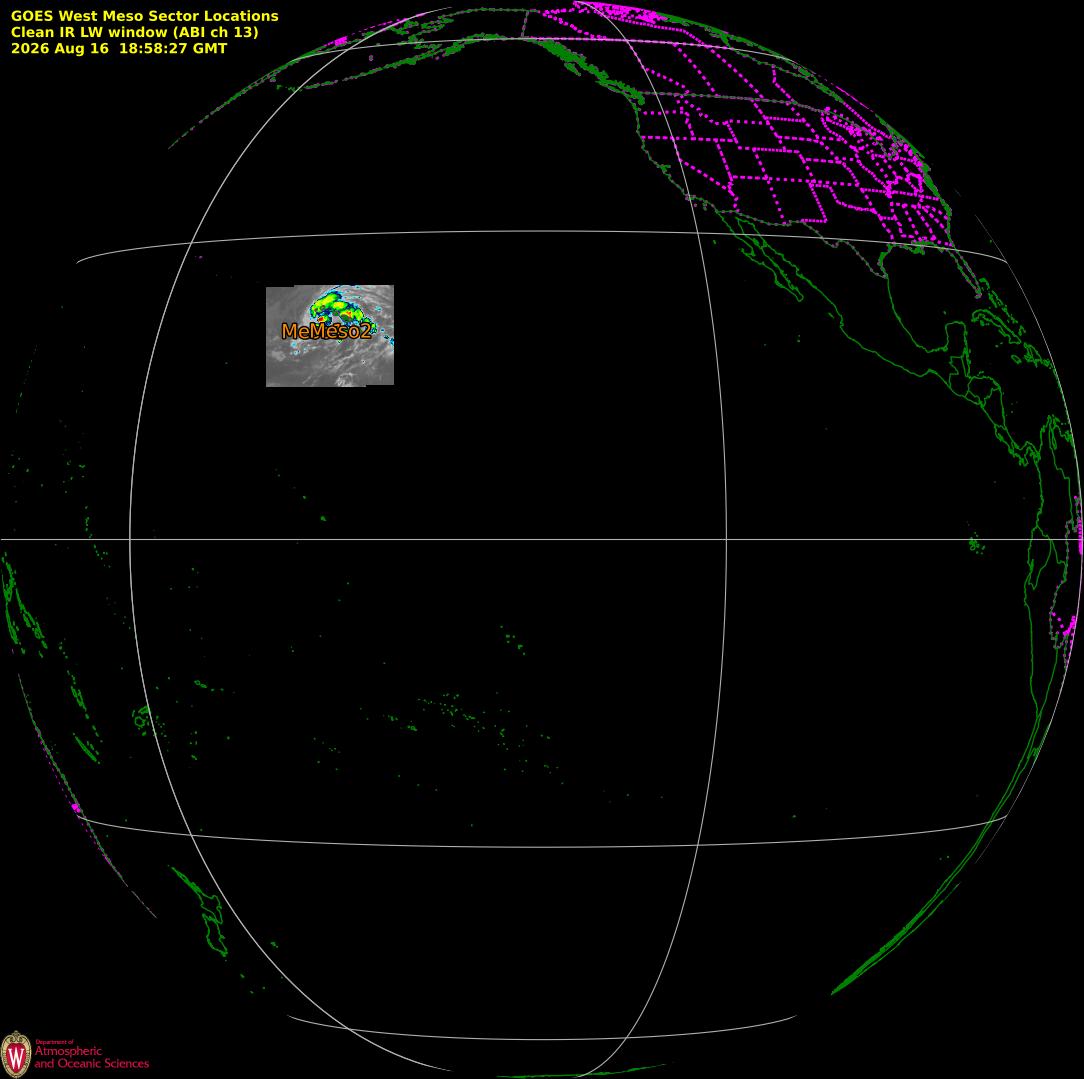This screenshot has width=1084, height=1079.
Task: Click the Clean IR LW window channel text
Action: click(134, 32)
